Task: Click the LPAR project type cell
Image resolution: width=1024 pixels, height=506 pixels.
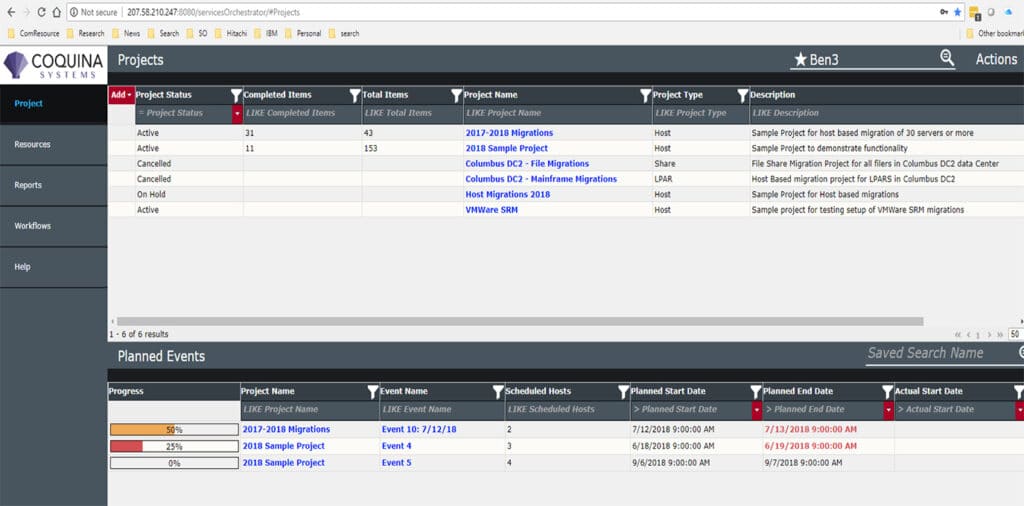Action: tap(664, 179)
